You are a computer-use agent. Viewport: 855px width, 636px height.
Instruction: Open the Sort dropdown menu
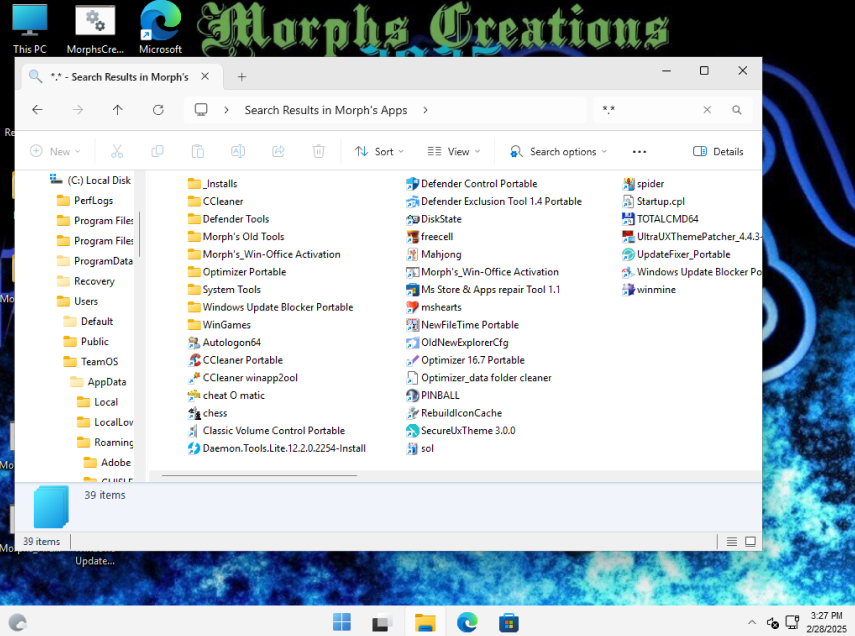(379, 152)
